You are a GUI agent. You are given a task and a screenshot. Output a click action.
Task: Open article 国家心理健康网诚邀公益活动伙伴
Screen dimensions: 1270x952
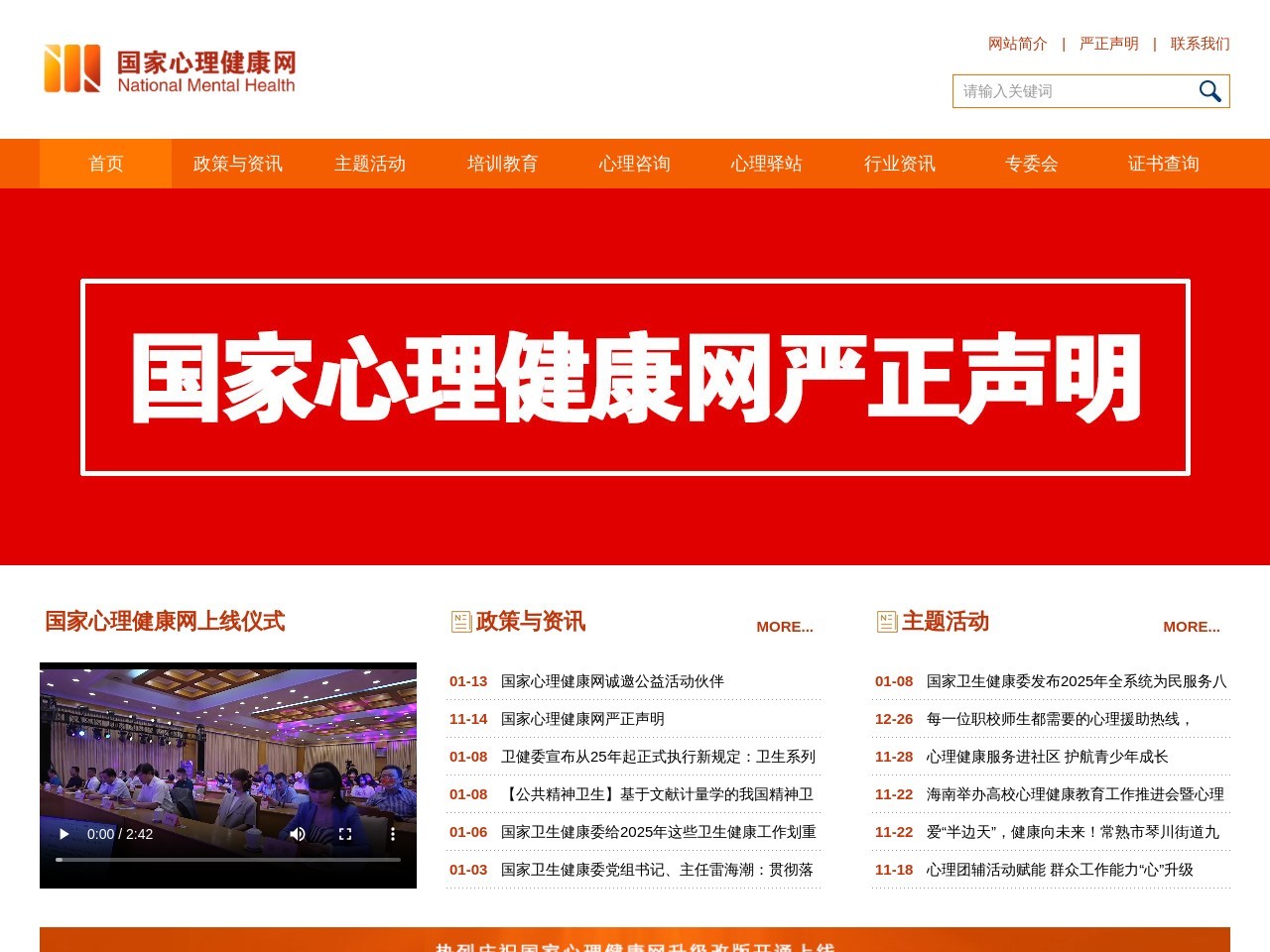pyautogui.click(x=612, y=681)
